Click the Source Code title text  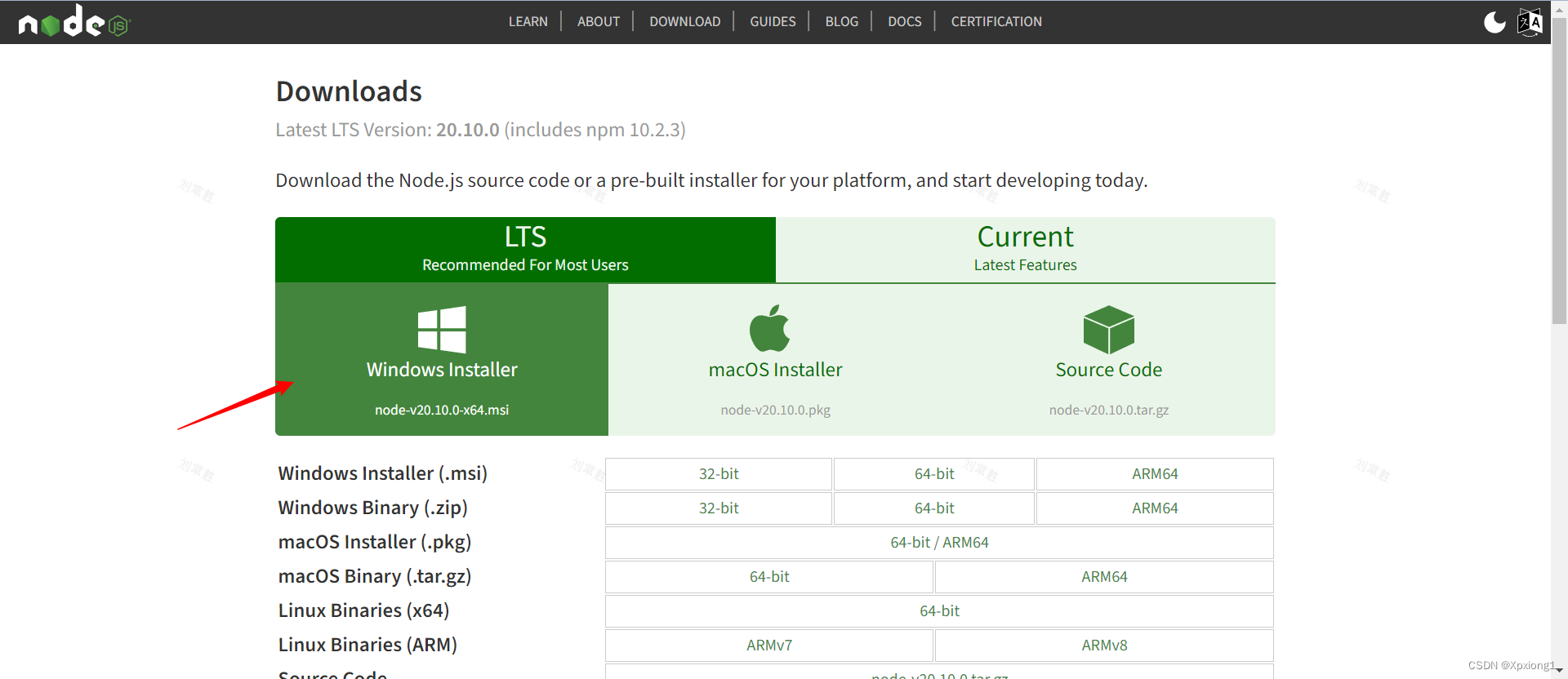pos(1109,370)
